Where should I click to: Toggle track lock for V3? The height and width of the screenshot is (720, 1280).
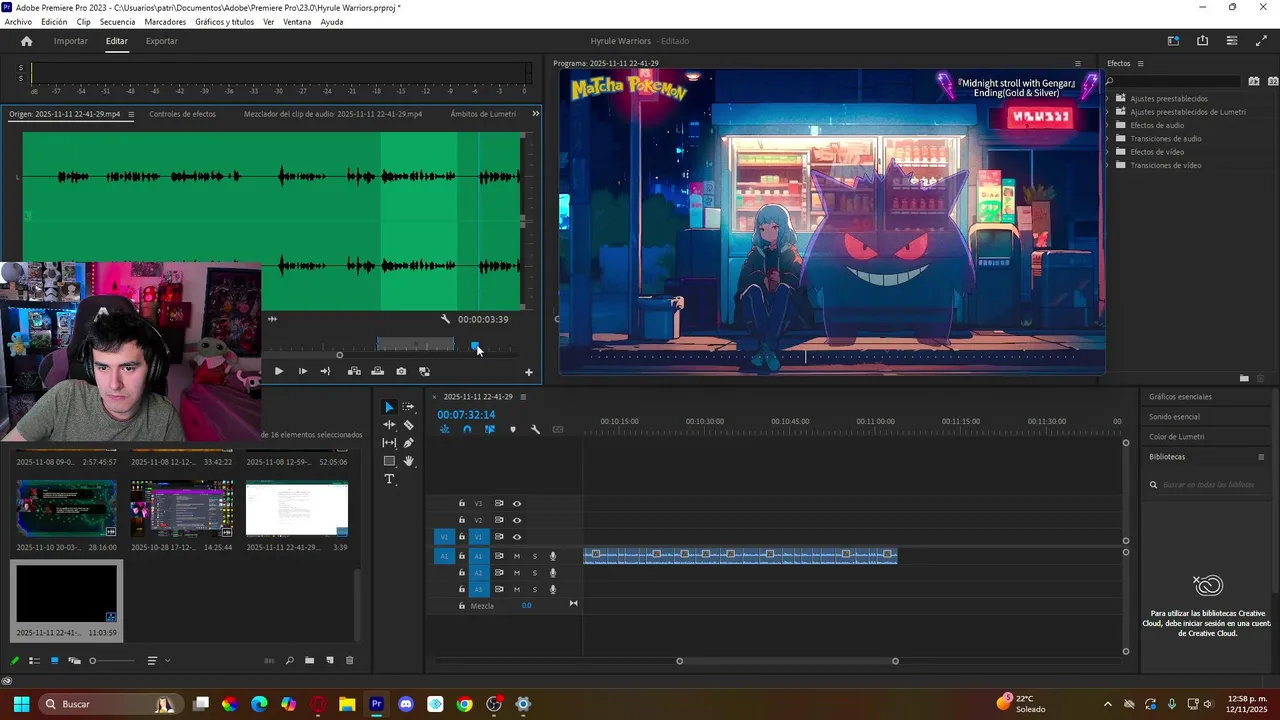[x=462, y=504]
